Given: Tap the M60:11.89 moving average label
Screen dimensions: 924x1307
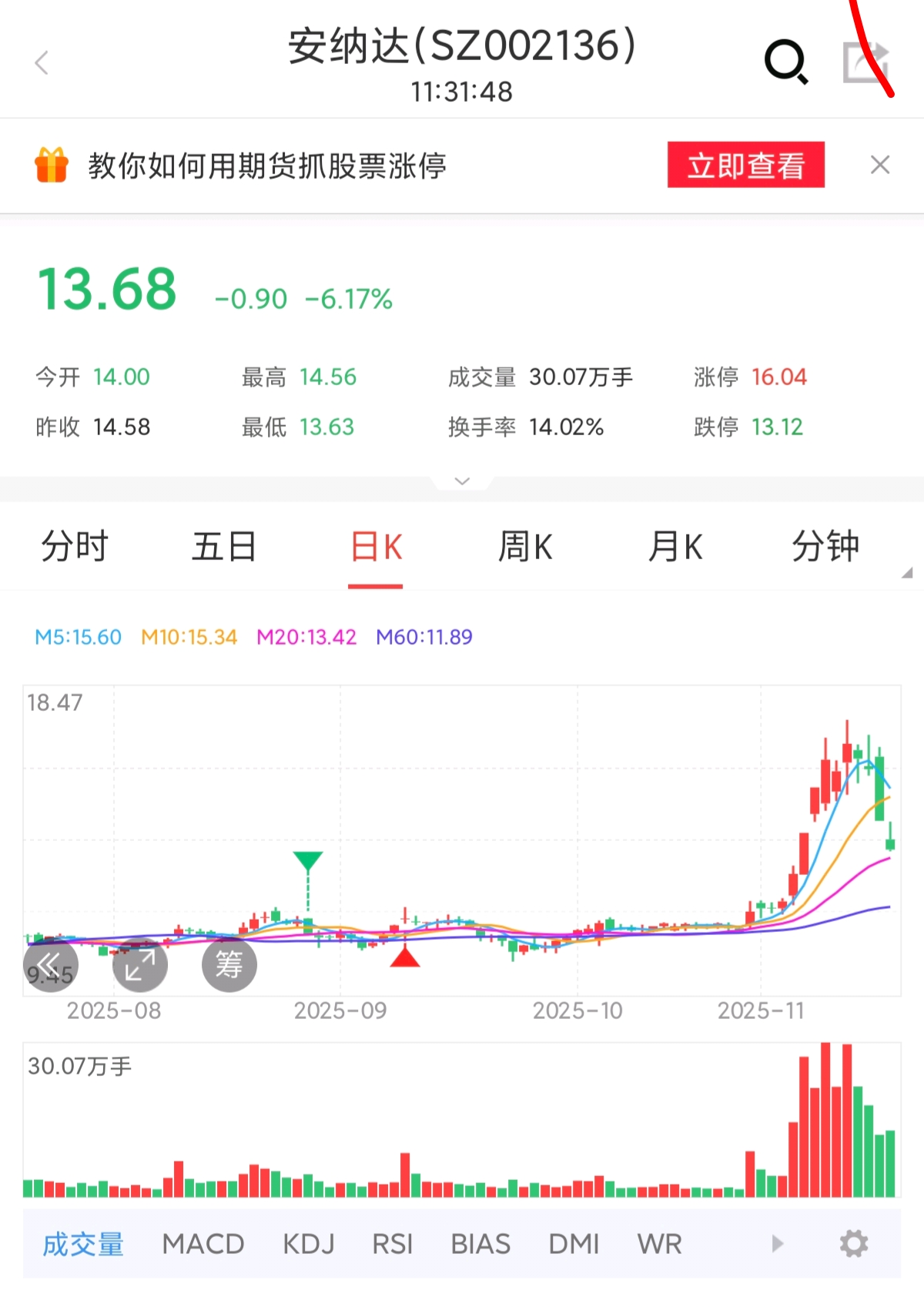Looking at the screenshot, I should (x=424, y=637).
